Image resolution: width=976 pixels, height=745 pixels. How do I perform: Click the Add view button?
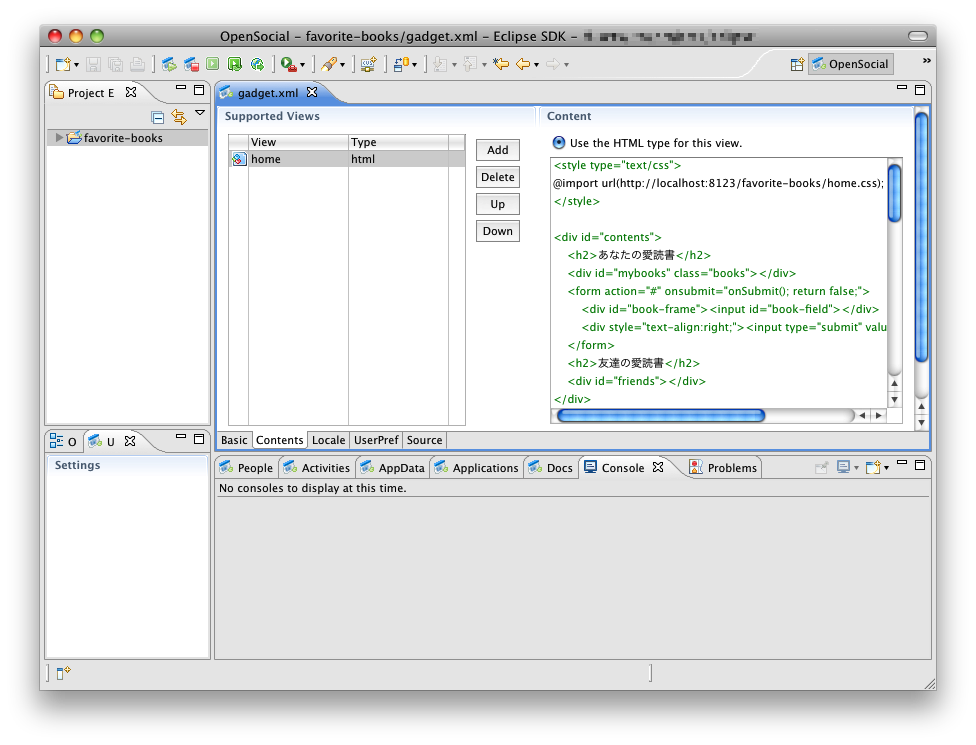point(497,150)
